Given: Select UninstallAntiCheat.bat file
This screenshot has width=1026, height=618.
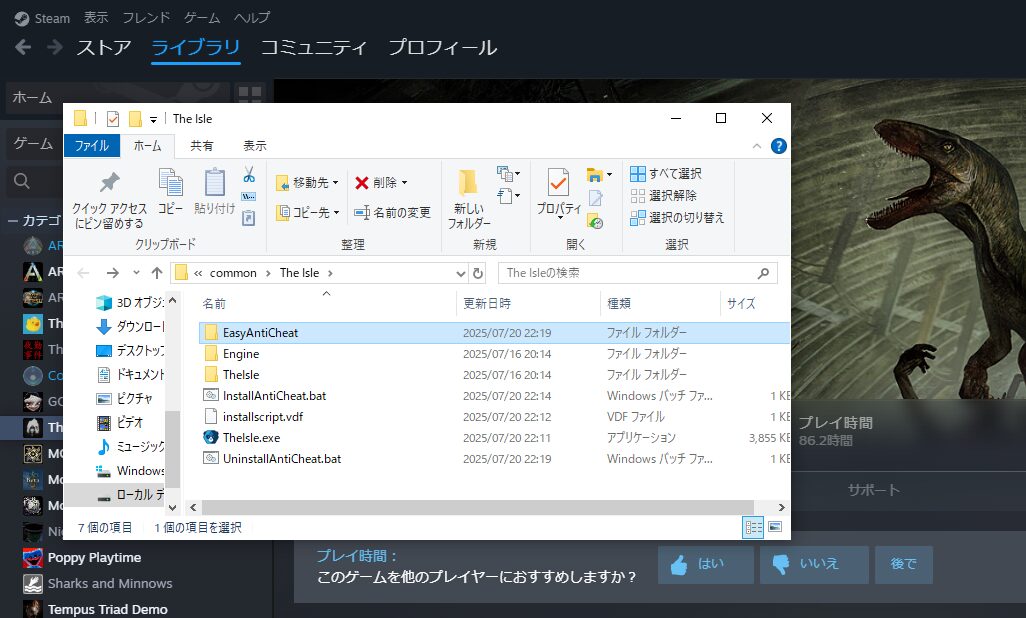Looking at the screenshot, I should 494,458.
